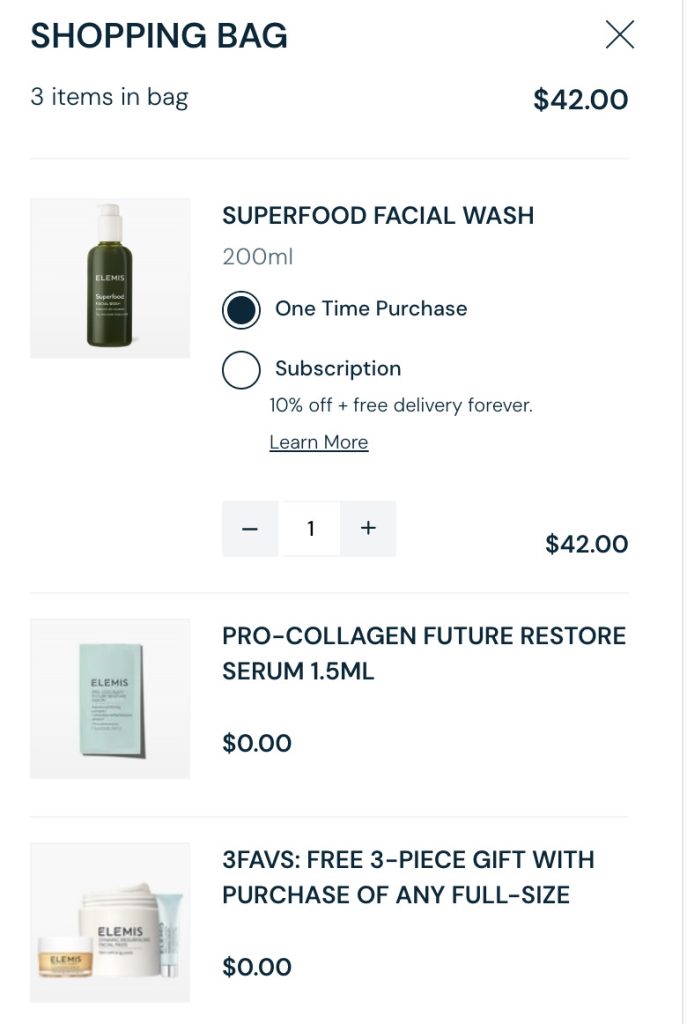Close the shopping bag panel
The height and width of the screenshot is (1024, 687).
click(x=620, y=35)
